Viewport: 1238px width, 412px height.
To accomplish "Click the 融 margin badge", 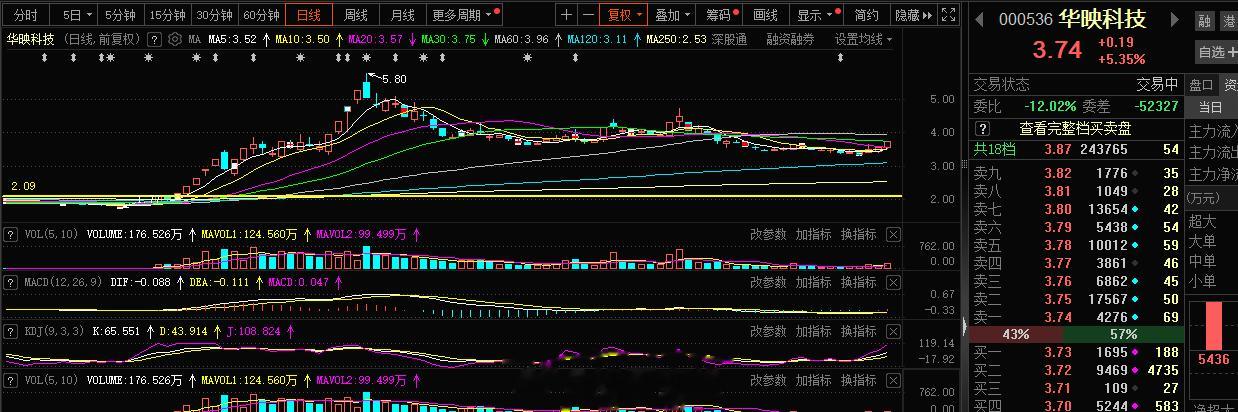I will (1204, 21).
